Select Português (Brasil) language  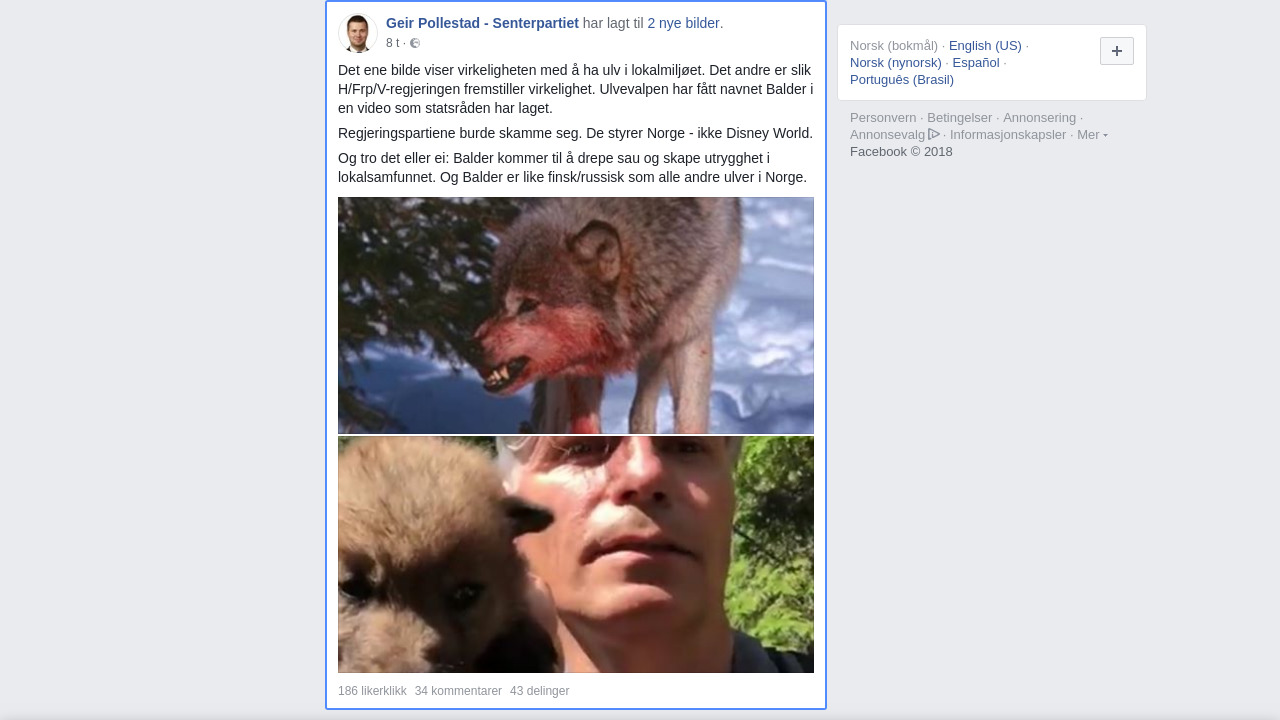tap(902, 80)
